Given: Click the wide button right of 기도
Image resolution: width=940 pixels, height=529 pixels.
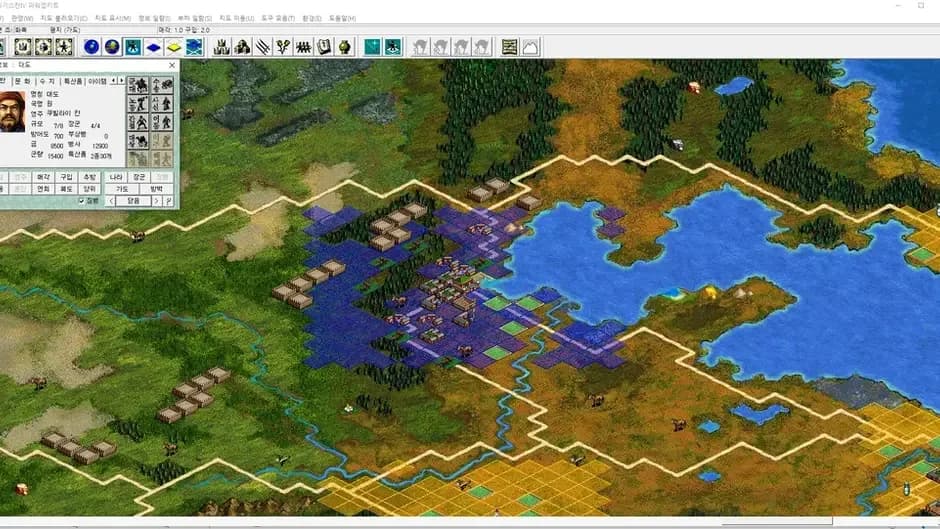Looking at the screenshot, I should tap(156, 189).
